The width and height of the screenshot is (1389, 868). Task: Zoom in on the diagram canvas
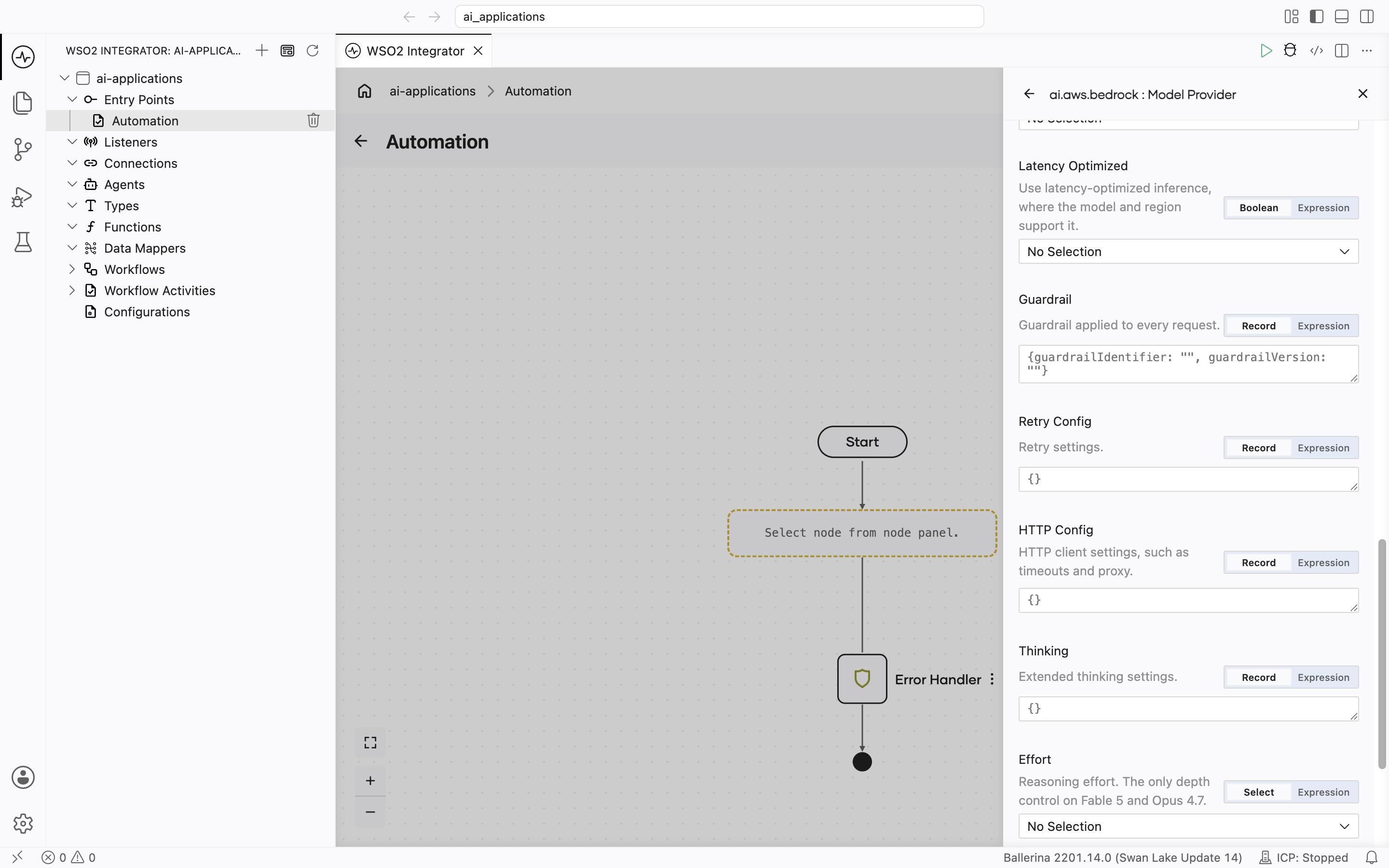click(370, 781)
